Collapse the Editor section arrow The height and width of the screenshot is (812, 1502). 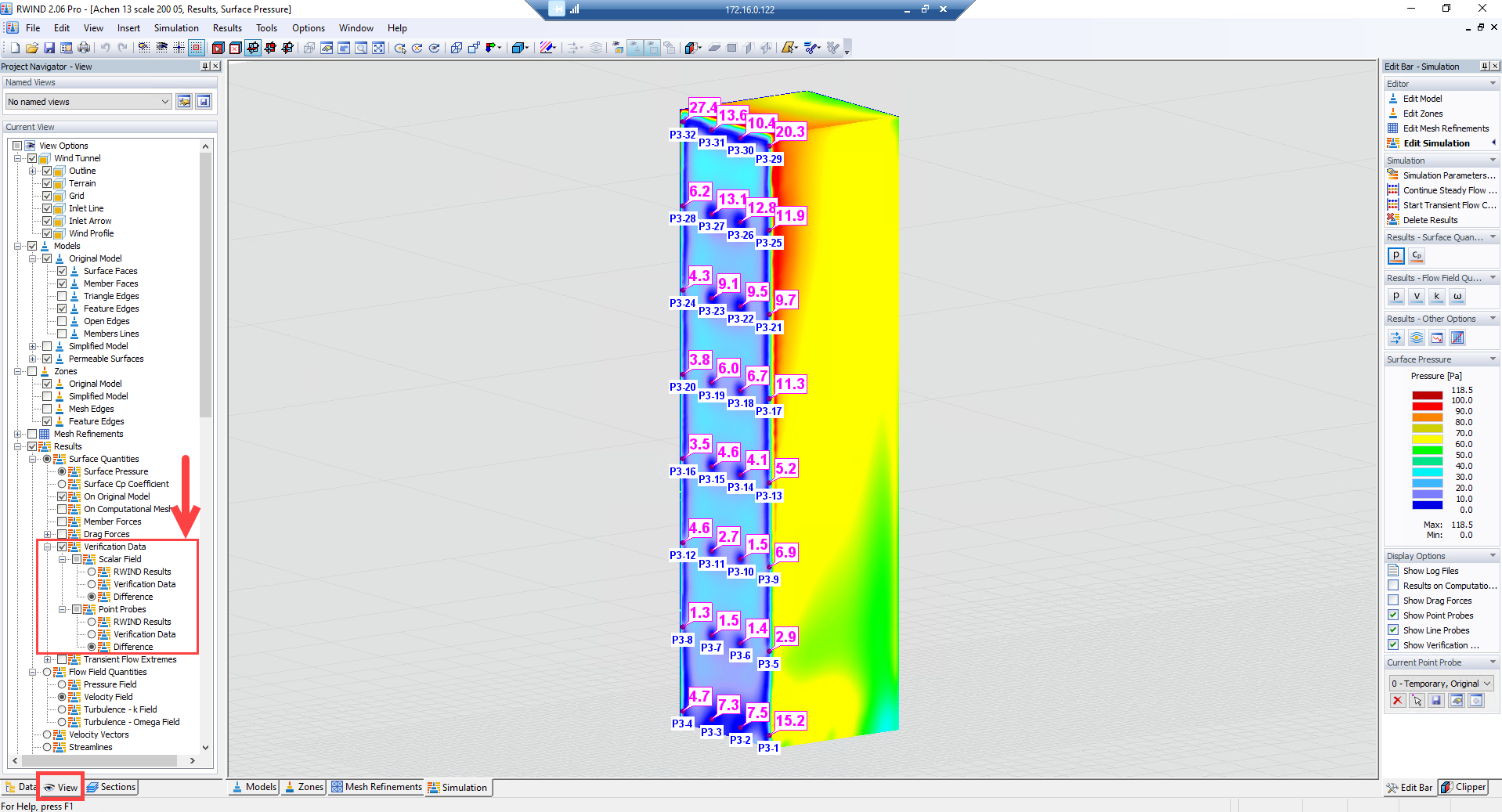point(1493,84)
